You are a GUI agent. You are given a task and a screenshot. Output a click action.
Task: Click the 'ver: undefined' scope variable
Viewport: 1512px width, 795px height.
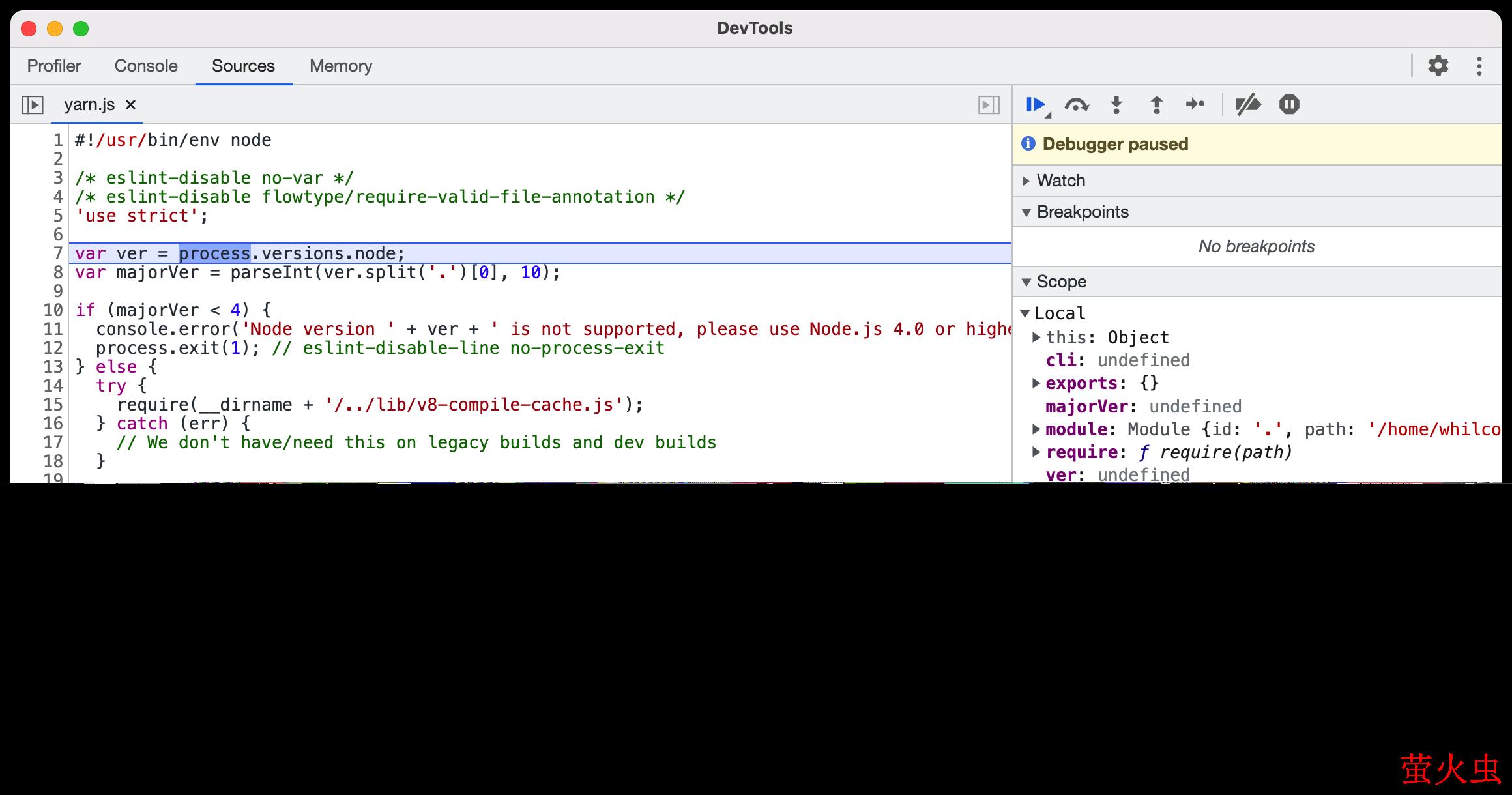pos(1118,474)
